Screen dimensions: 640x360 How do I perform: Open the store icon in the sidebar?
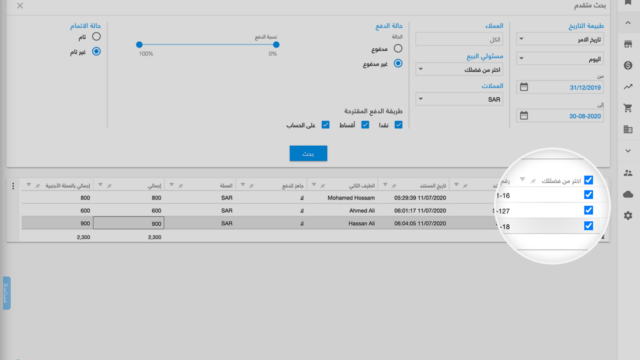click(x=628, y=44)
